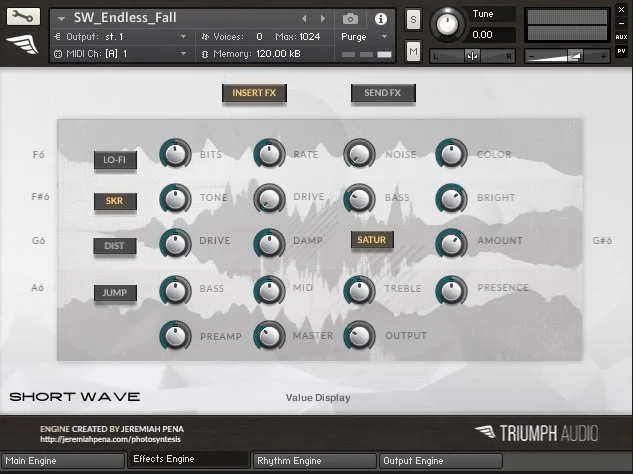Click the PREAMP knob
Image resolution: width=633 pixels, height=474 pixels.
click(175, 336)
